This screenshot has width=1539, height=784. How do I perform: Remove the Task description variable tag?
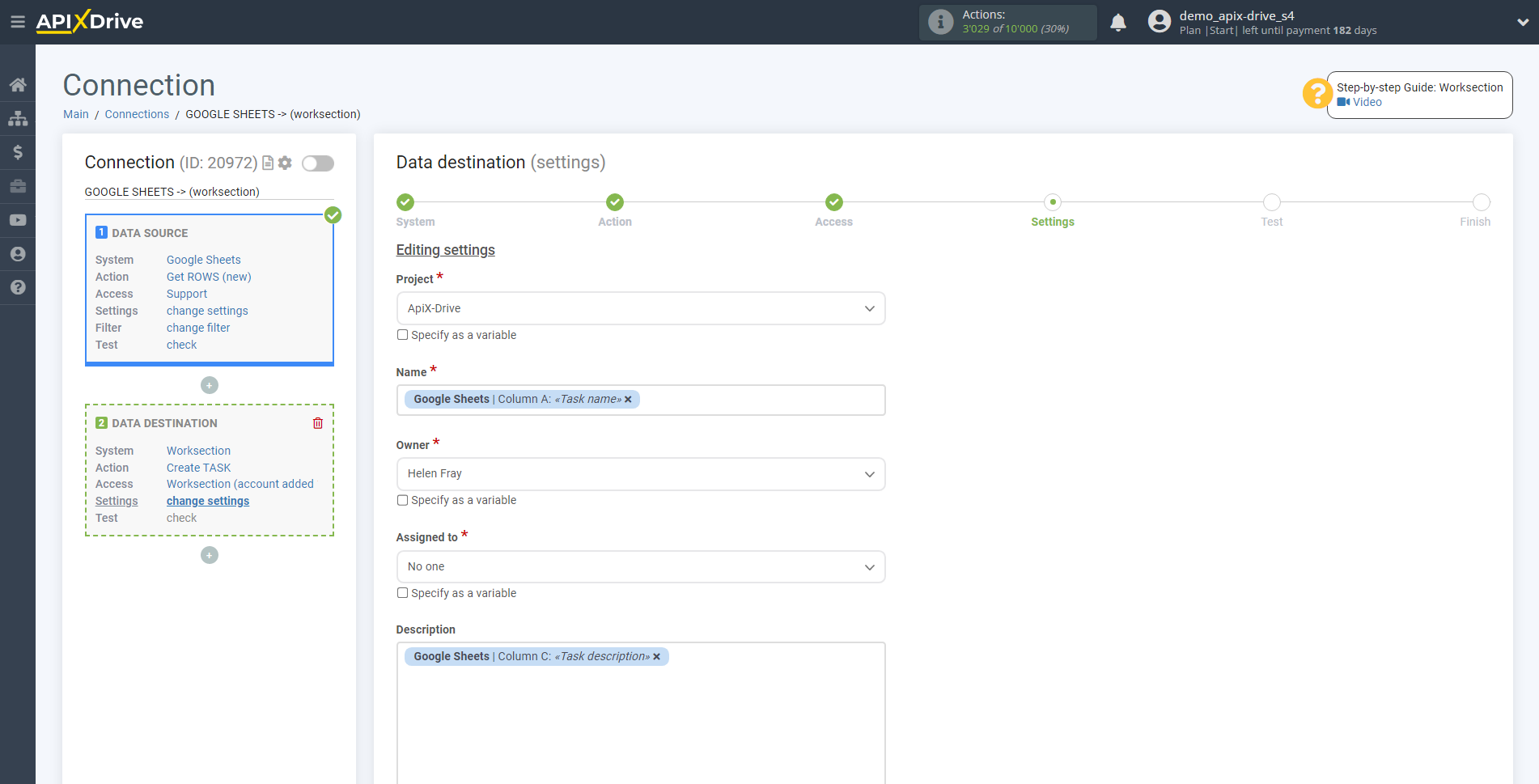point(657,657)
